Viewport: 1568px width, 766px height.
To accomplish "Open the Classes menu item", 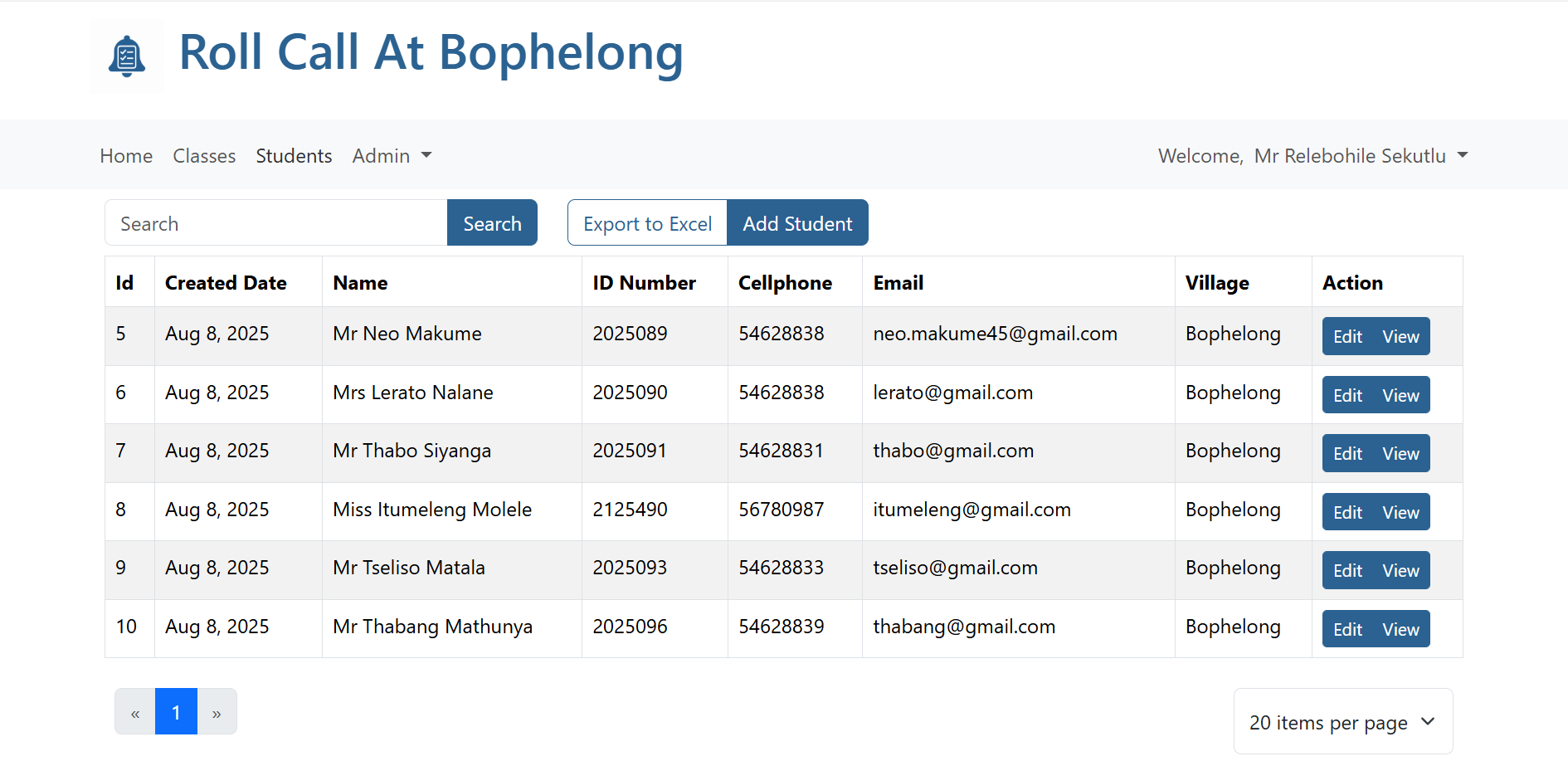I will coord(204,156).
